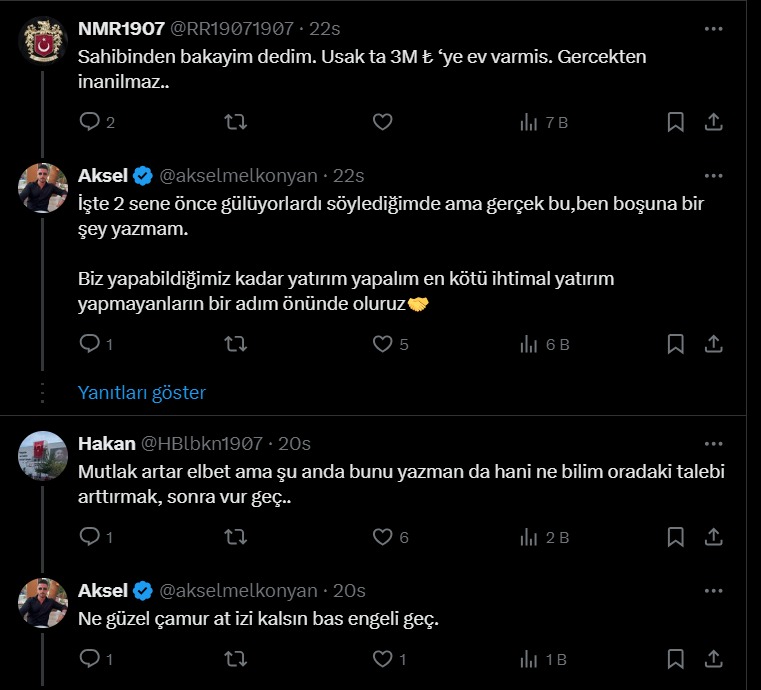Image resolution: width=761 pixels, height=690 pixels.
Task: Retweet NMR1907's post about Usak
Action: [235, 122]
